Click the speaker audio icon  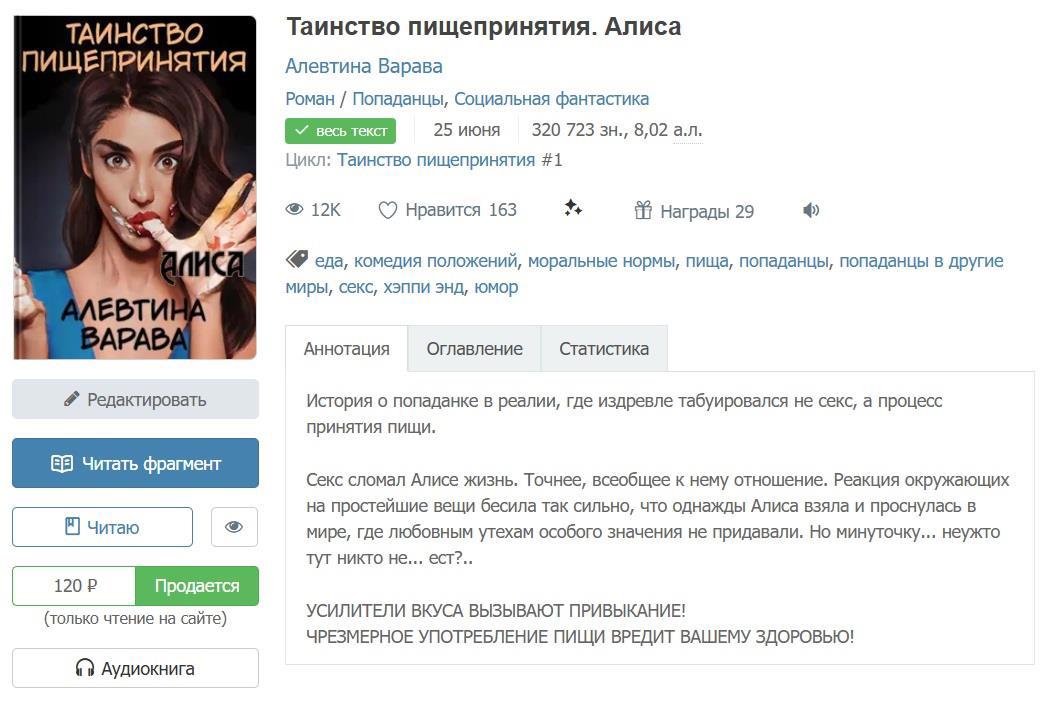tap(810, 211)
